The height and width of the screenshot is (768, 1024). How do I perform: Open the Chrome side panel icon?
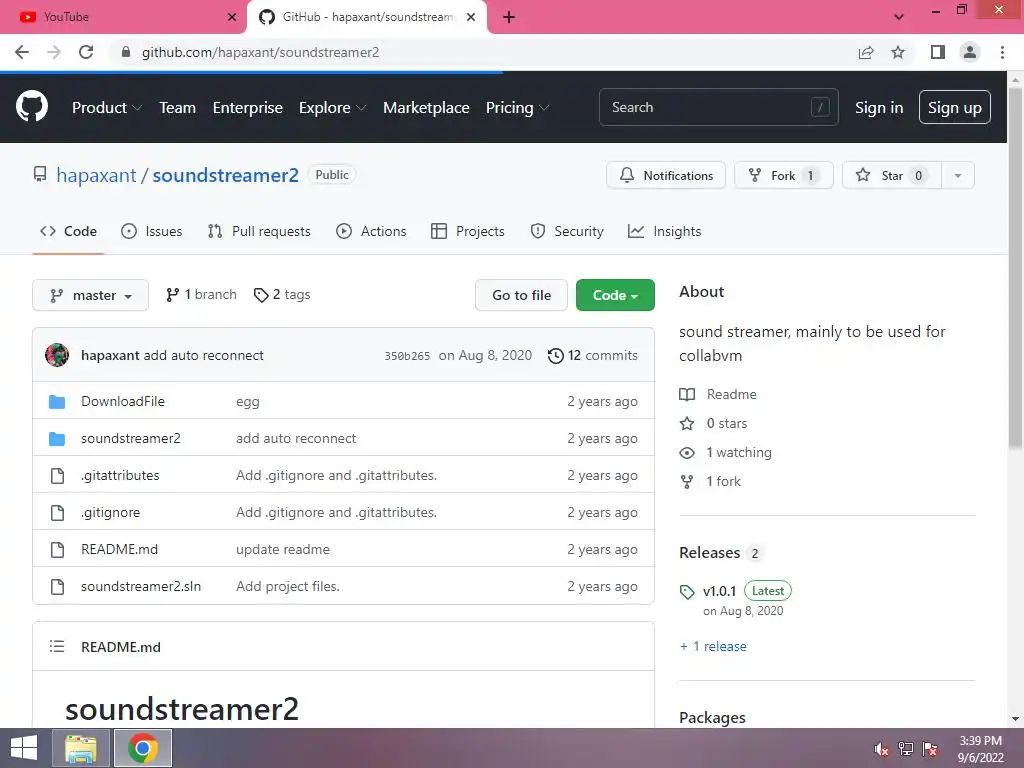coord(938,52)
